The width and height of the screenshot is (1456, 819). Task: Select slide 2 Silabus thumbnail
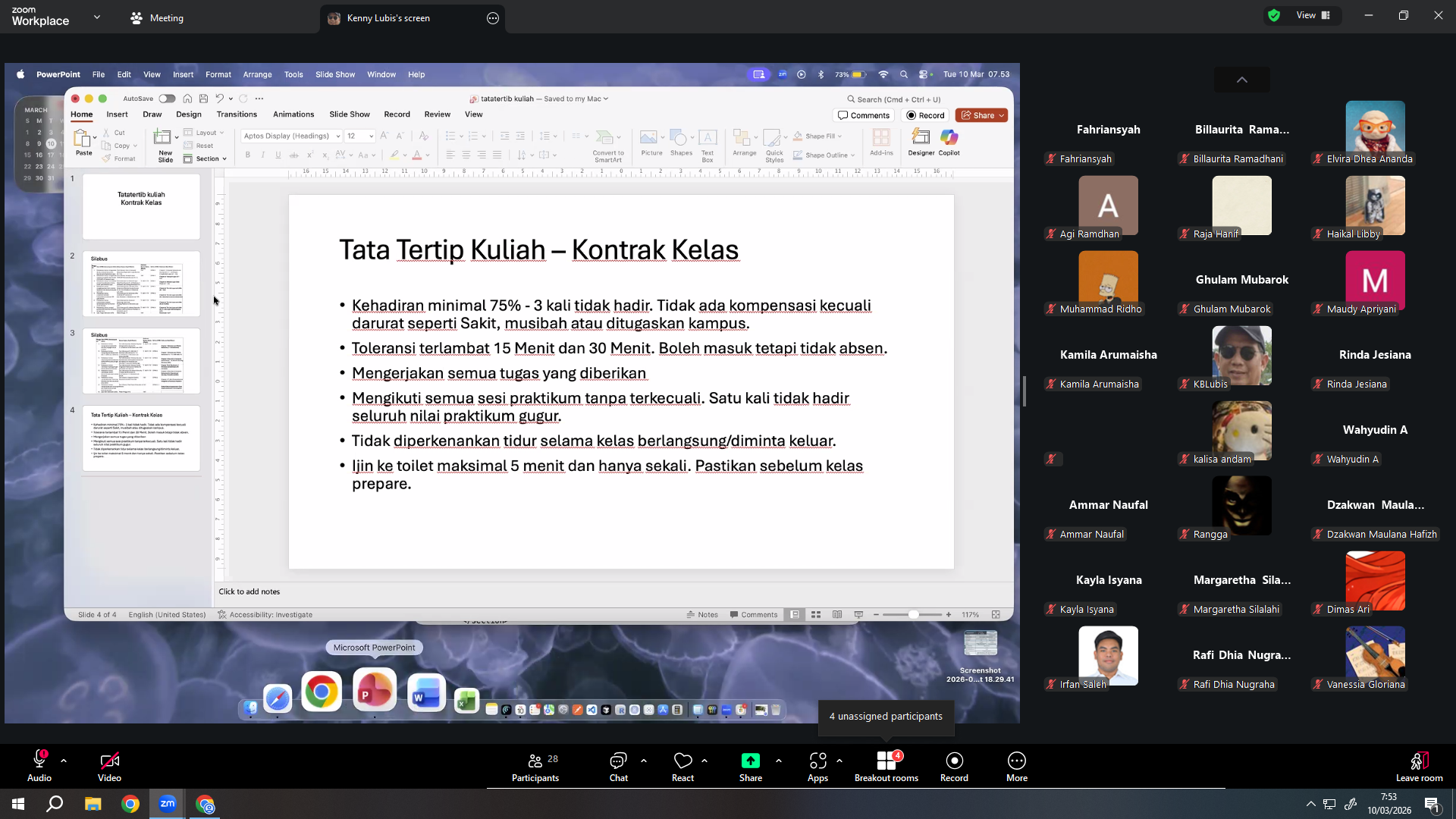tap(141, 284)
